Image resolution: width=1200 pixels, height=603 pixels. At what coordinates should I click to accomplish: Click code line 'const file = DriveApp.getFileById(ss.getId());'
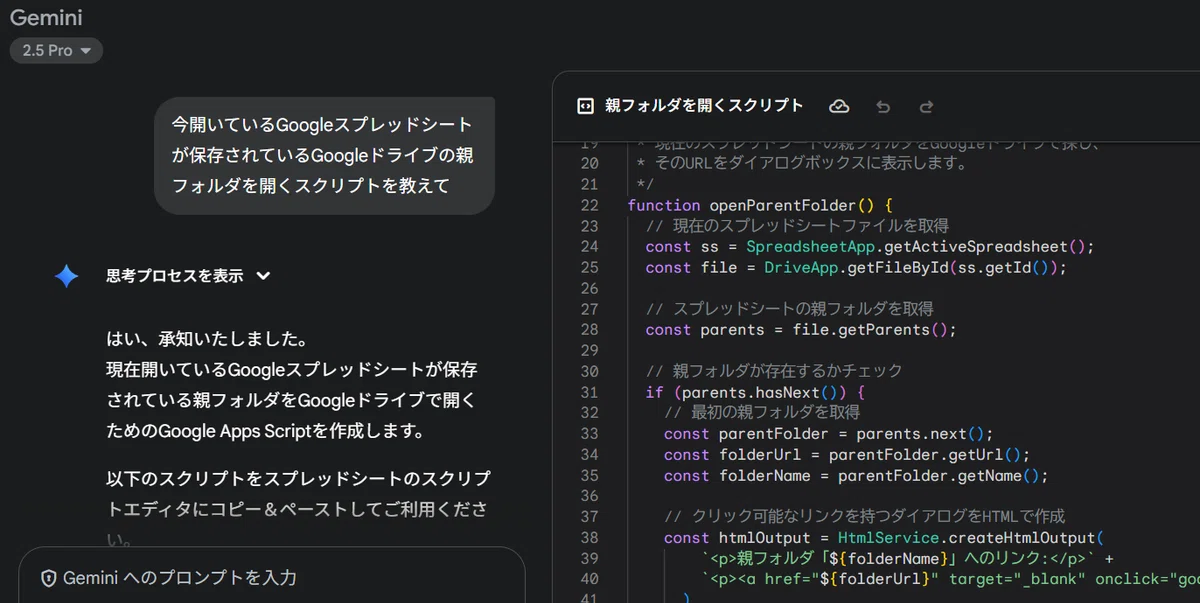(x=856, y=267)
